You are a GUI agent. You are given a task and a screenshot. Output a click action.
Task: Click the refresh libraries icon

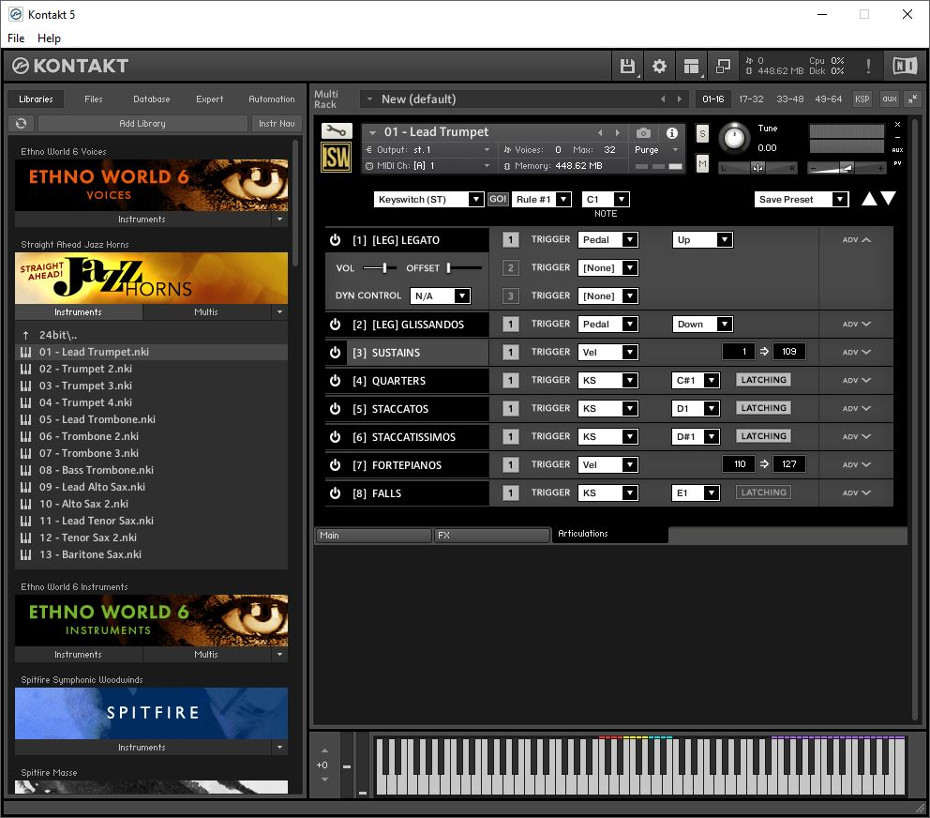coord(21,123)
